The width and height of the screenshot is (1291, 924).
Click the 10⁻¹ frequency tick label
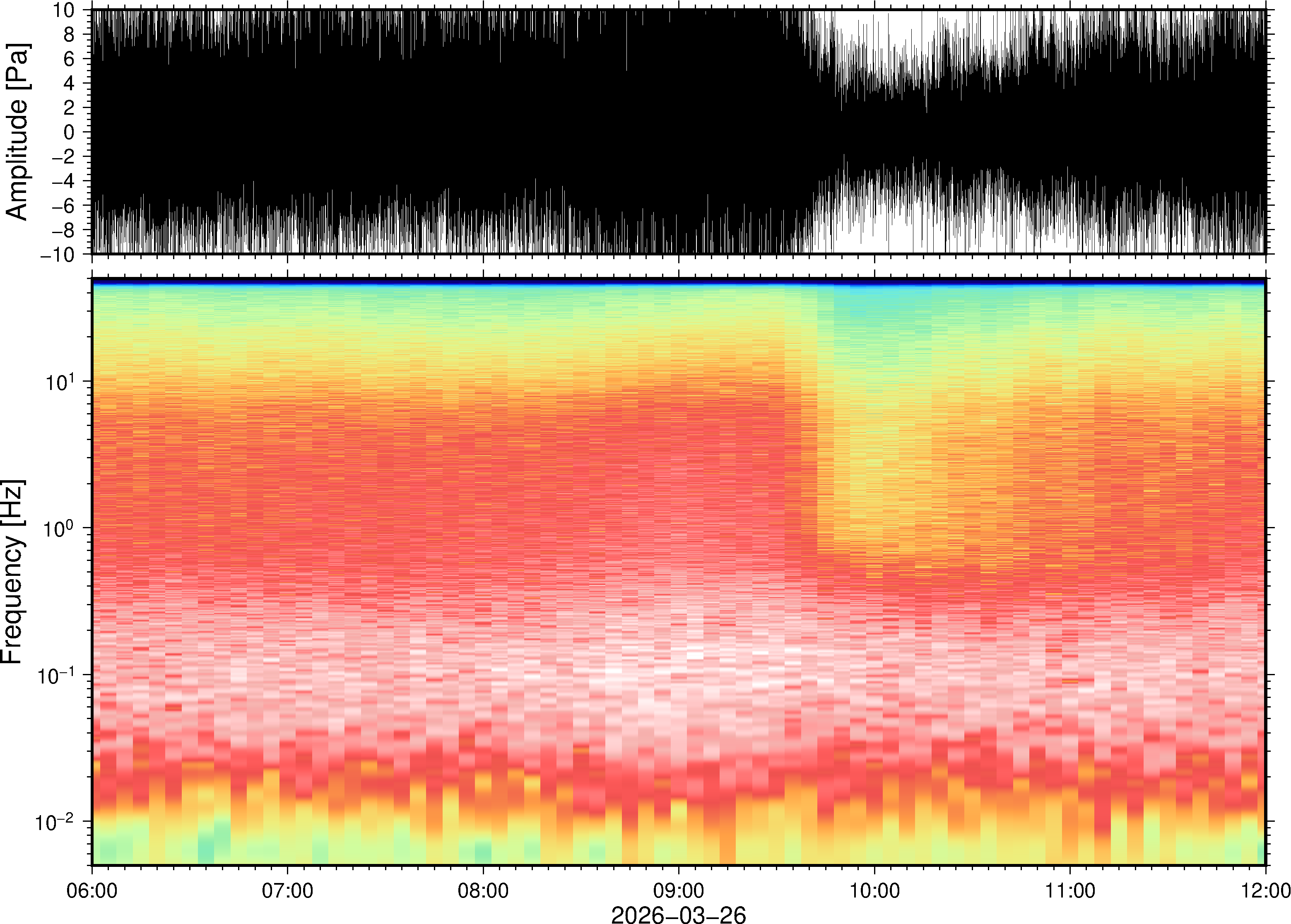pyautogui.click(x=55, y=675)
